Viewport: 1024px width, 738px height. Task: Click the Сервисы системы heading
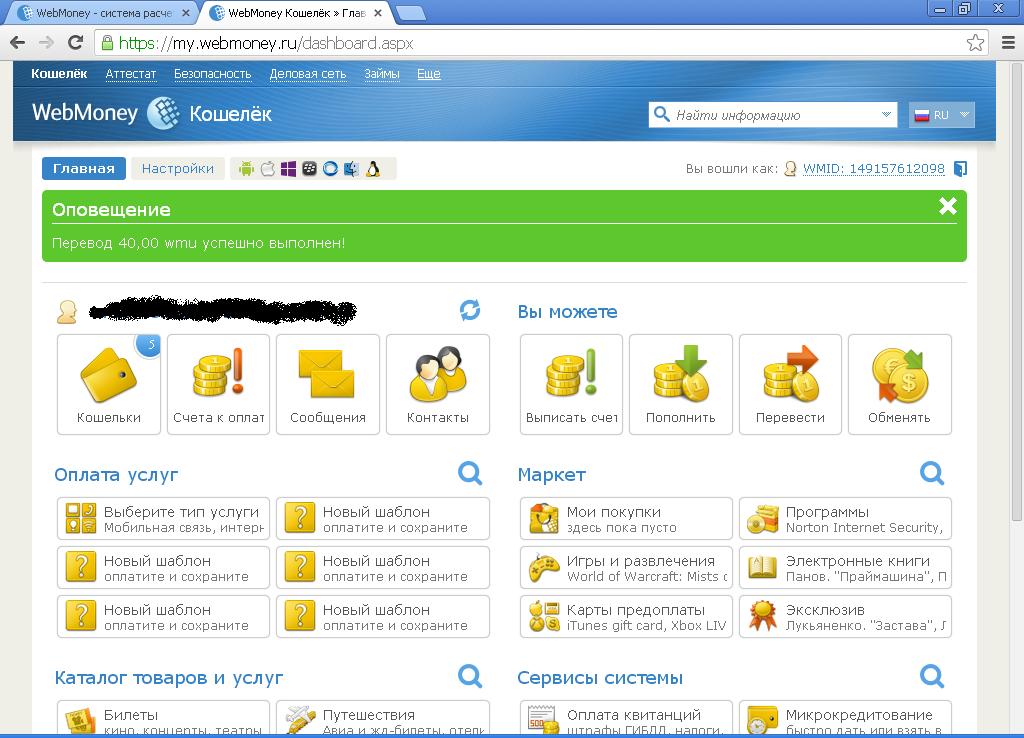600,678
